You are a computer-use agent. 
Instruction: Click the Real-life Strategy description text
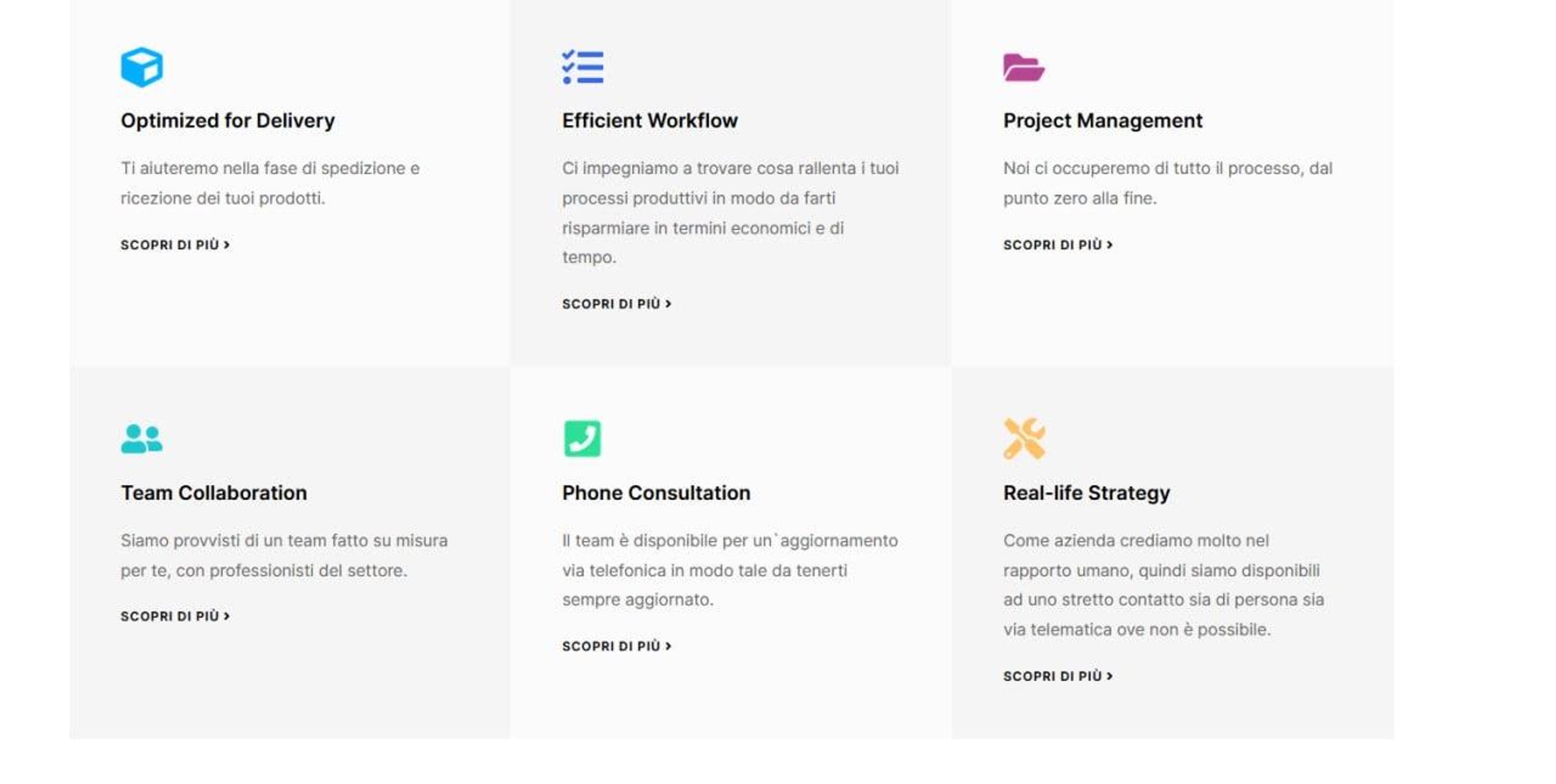(x=1164, y=585)
